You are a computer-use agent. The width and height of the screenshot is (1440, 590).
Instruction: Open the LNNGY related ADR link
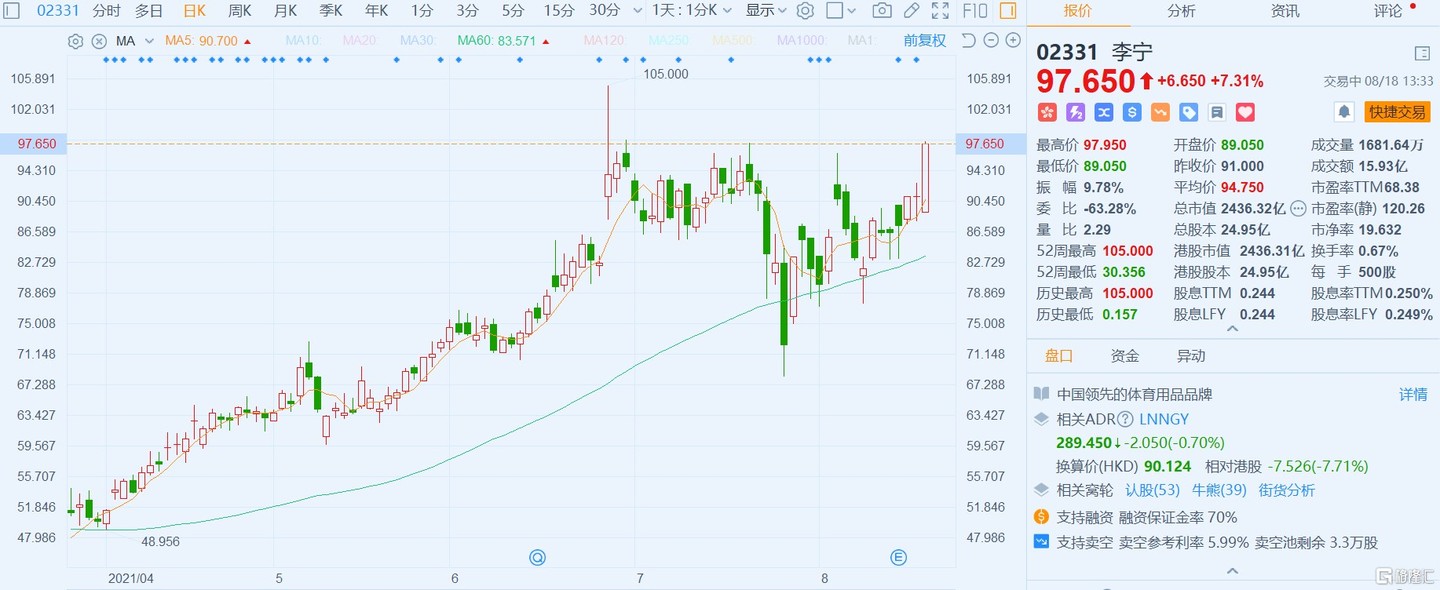tap(1164, 419)
